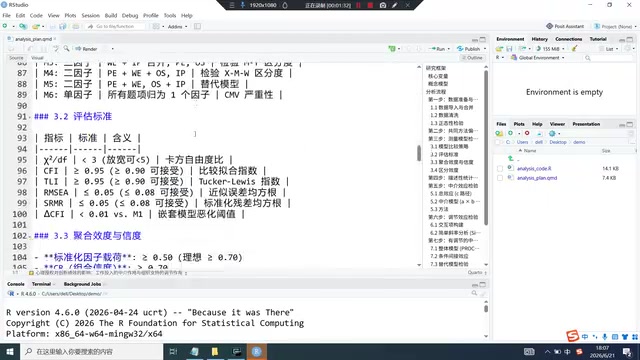Screen dimensions: 640x360
Task: Open the R language selector dropdown
Action: 500,58
